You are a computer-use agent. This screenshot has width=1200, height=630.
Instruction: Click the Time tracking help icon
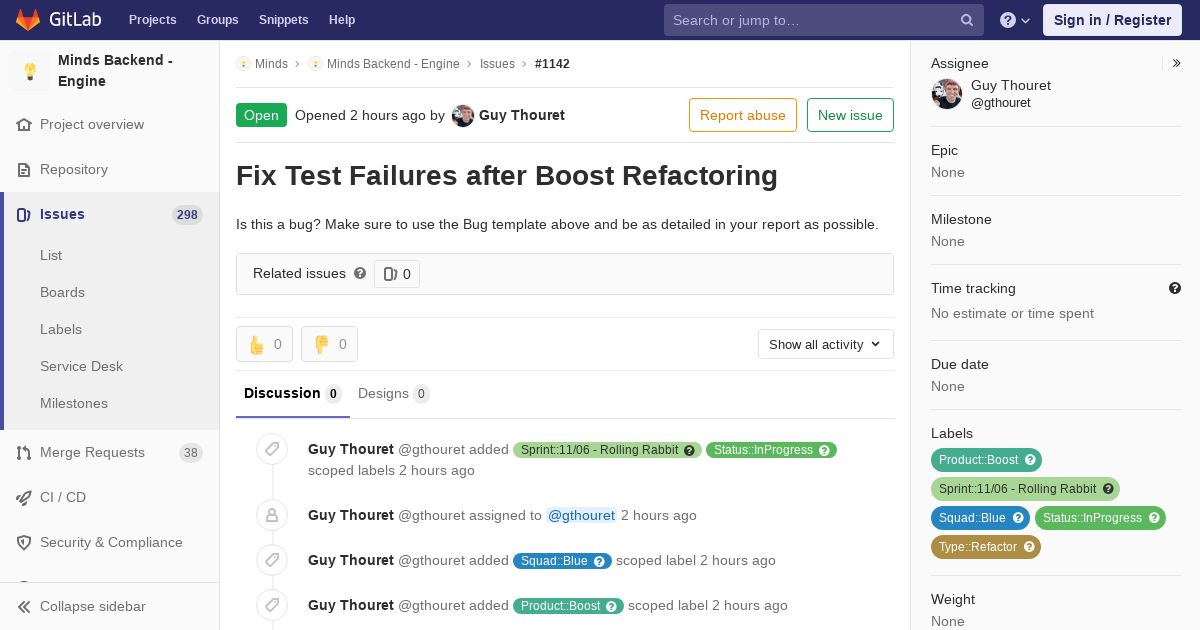point(1175,288)
